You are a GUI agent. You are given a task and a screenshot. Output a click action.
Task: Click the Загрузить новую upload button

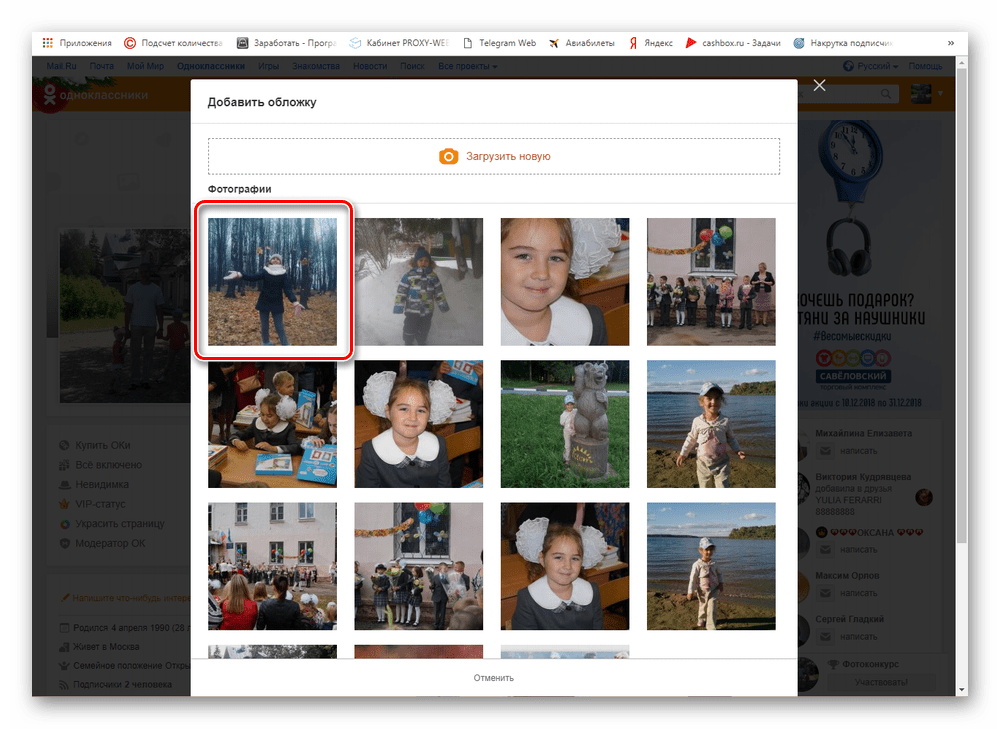(494, 156)
